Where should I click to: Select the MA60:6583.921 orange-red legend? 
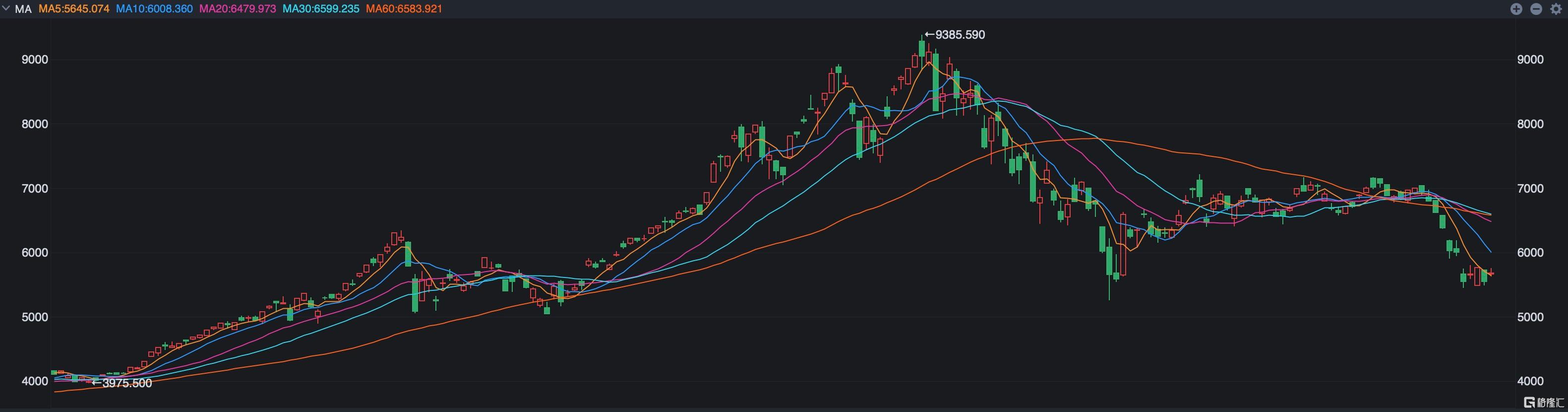pos(404,9)
